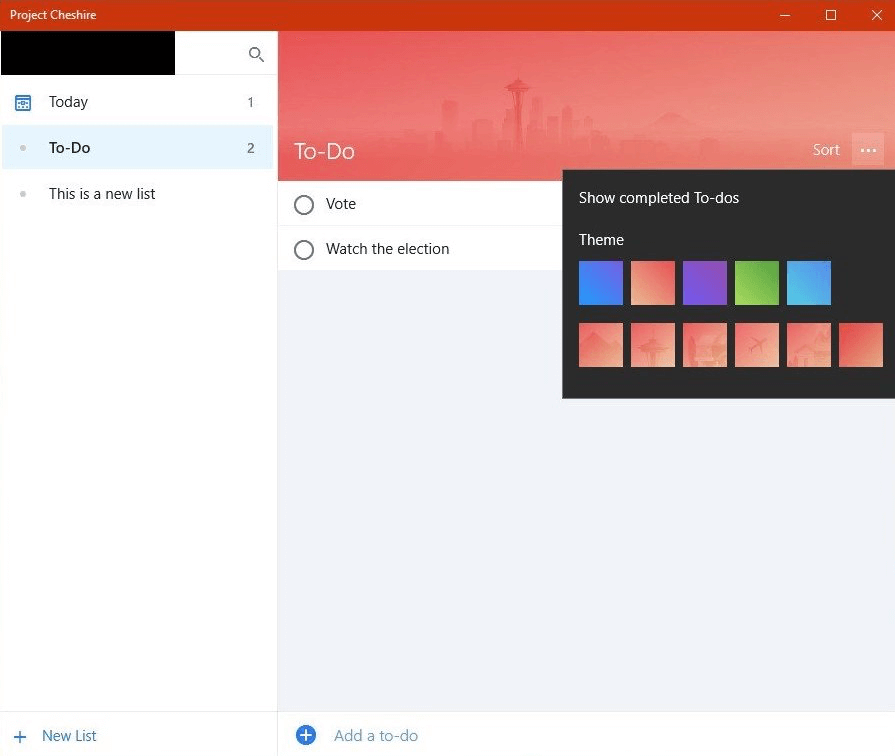Mark the Vote to-do as complete
This screenshot has height=756, width=895.
304,204
